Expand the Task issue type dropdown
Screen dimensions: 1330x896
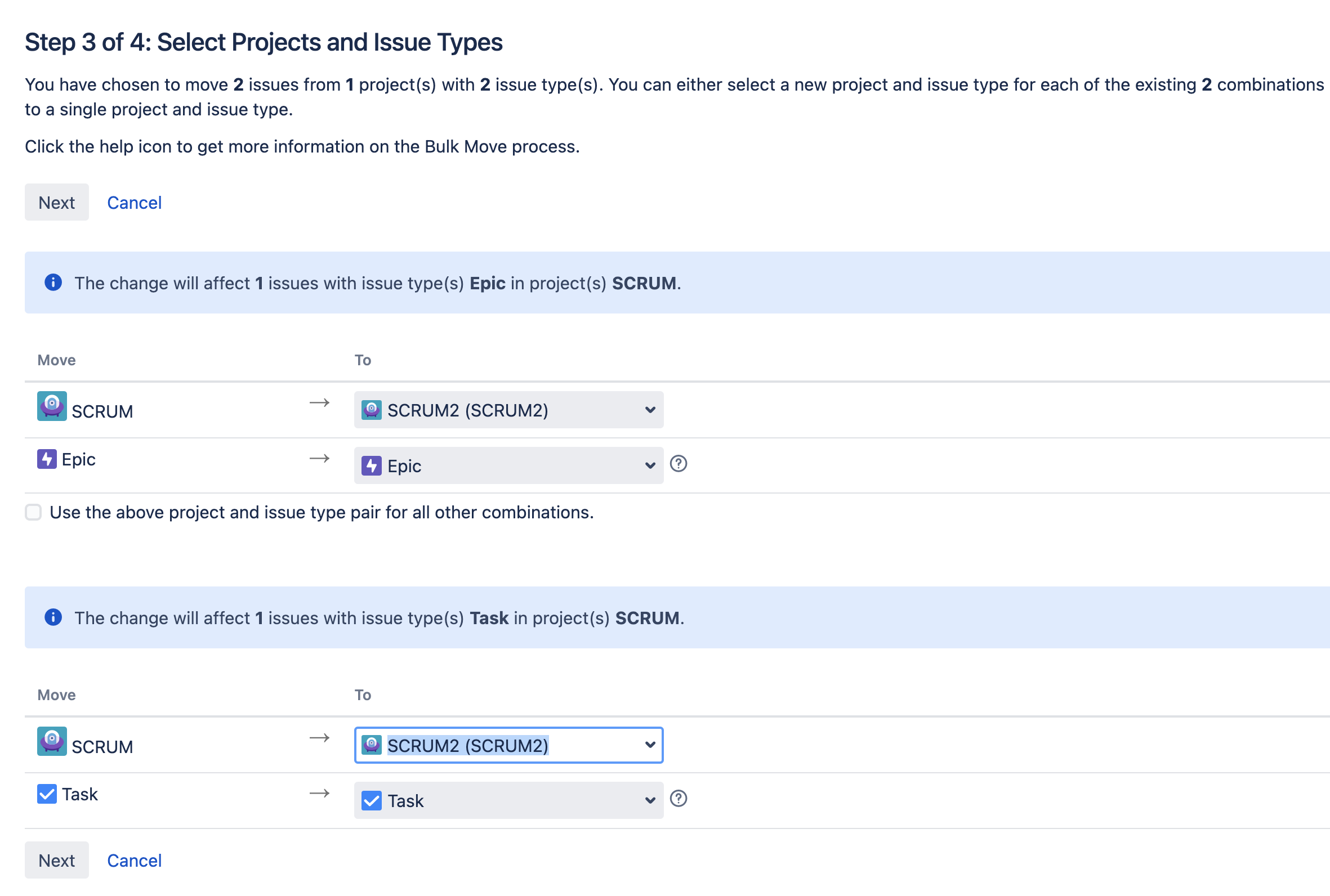point(508,800)
